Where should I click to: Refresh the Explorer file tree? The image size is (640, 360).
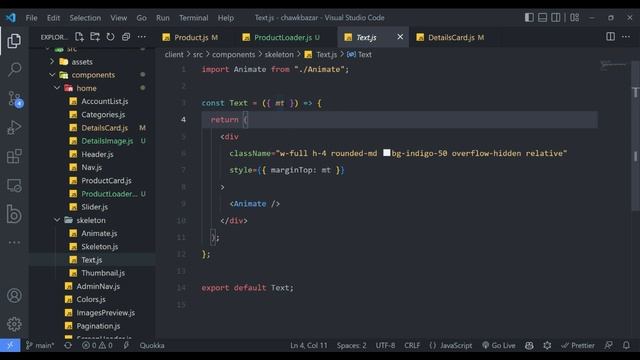point(110,37)
